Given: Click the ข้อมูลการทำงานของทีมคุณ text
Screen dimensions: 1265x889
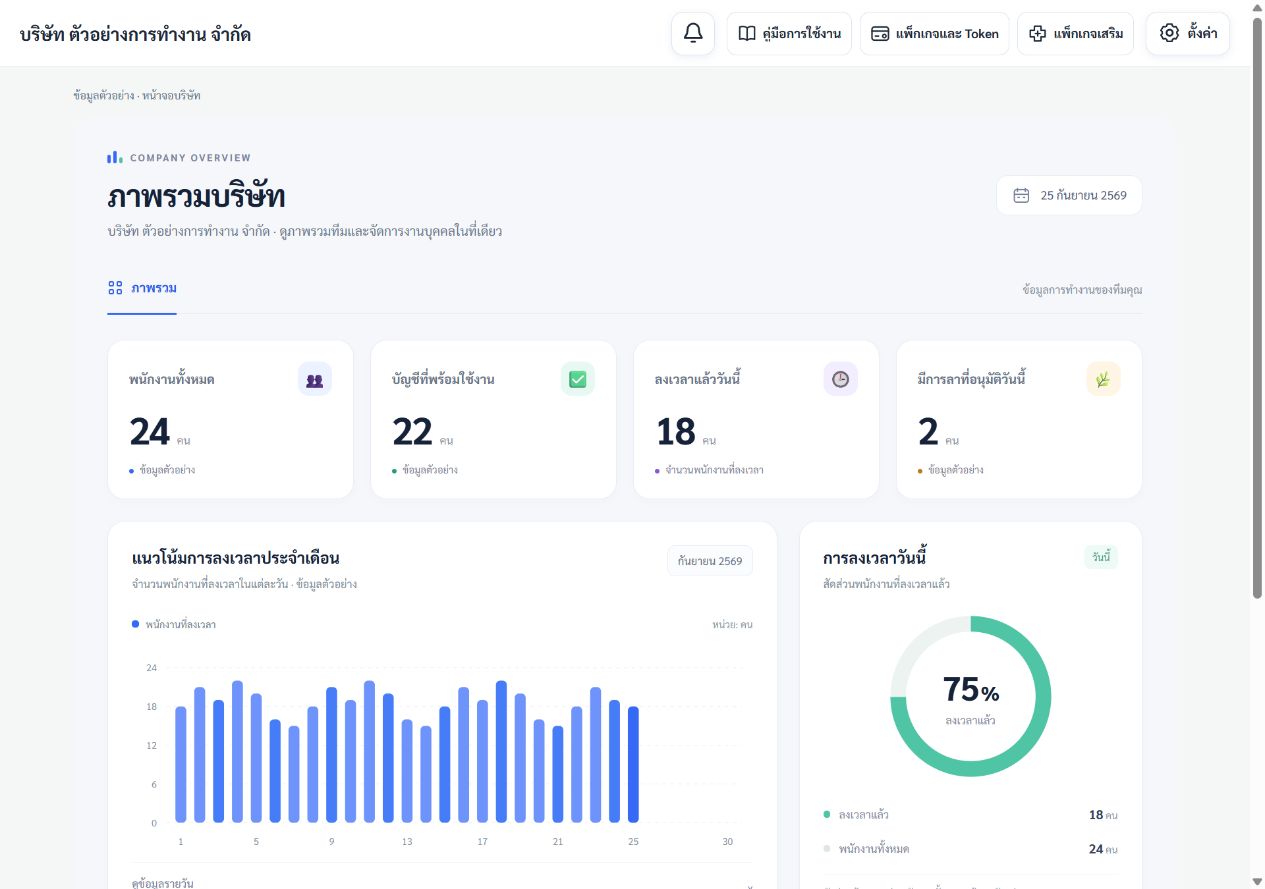Looking at the screenshot, I should click(1082, 290).
